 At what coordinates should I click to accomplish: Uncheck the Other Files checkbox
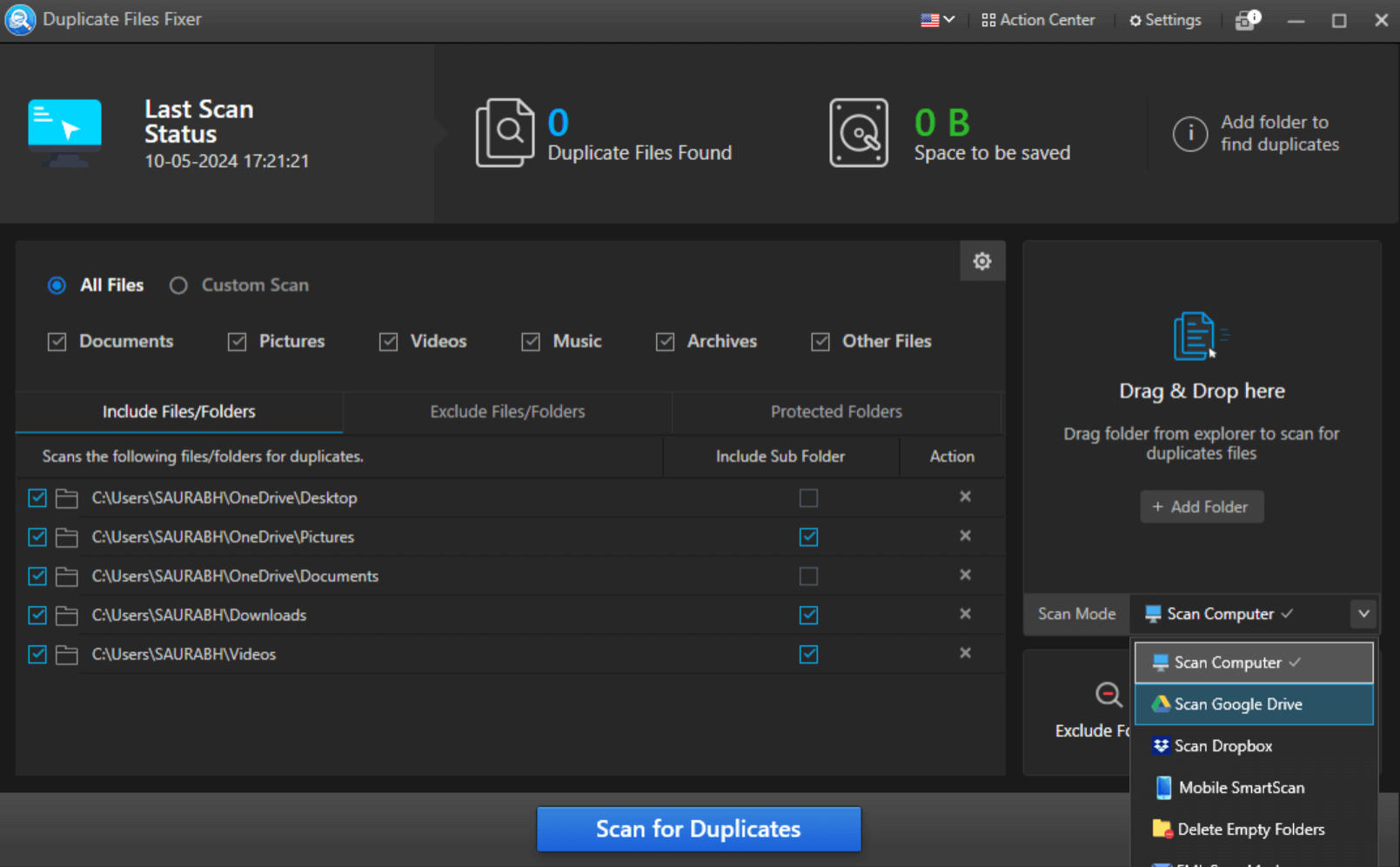coord(820,342)
